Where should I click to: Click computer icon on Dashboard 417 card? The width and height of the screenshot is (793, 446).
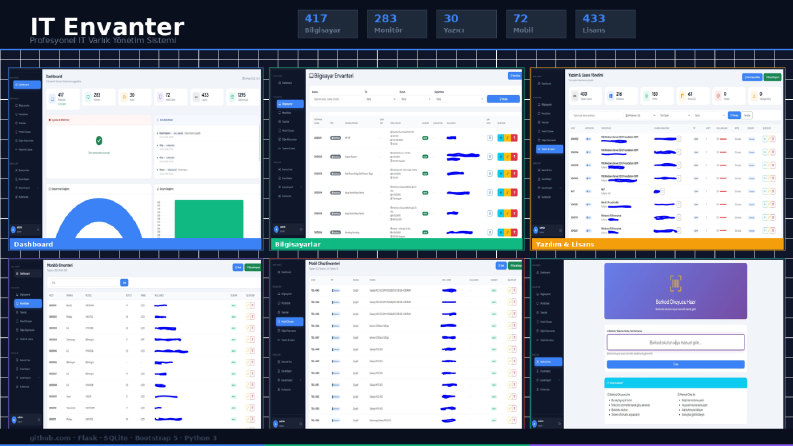53,97
